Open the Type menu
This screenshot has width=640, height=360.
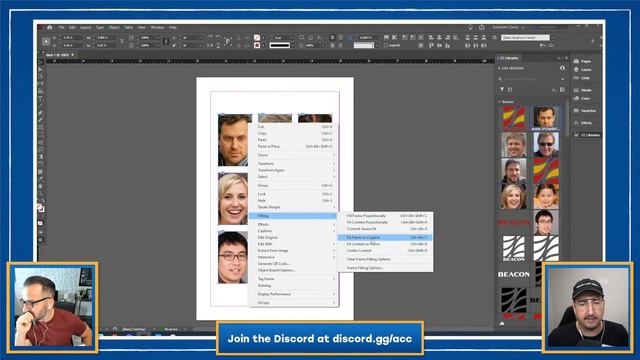[100, 27]
